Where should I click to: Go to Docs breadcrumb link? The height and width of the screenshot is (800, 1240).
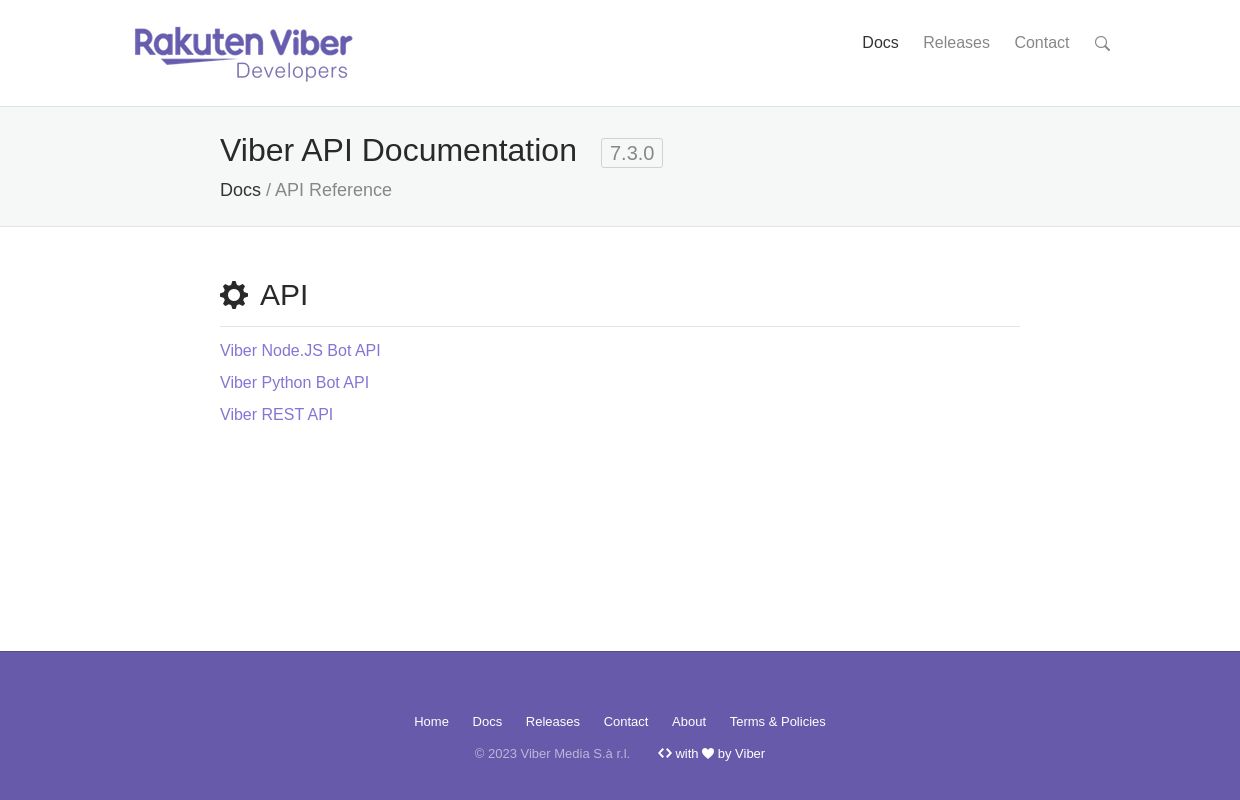(240, 190)
